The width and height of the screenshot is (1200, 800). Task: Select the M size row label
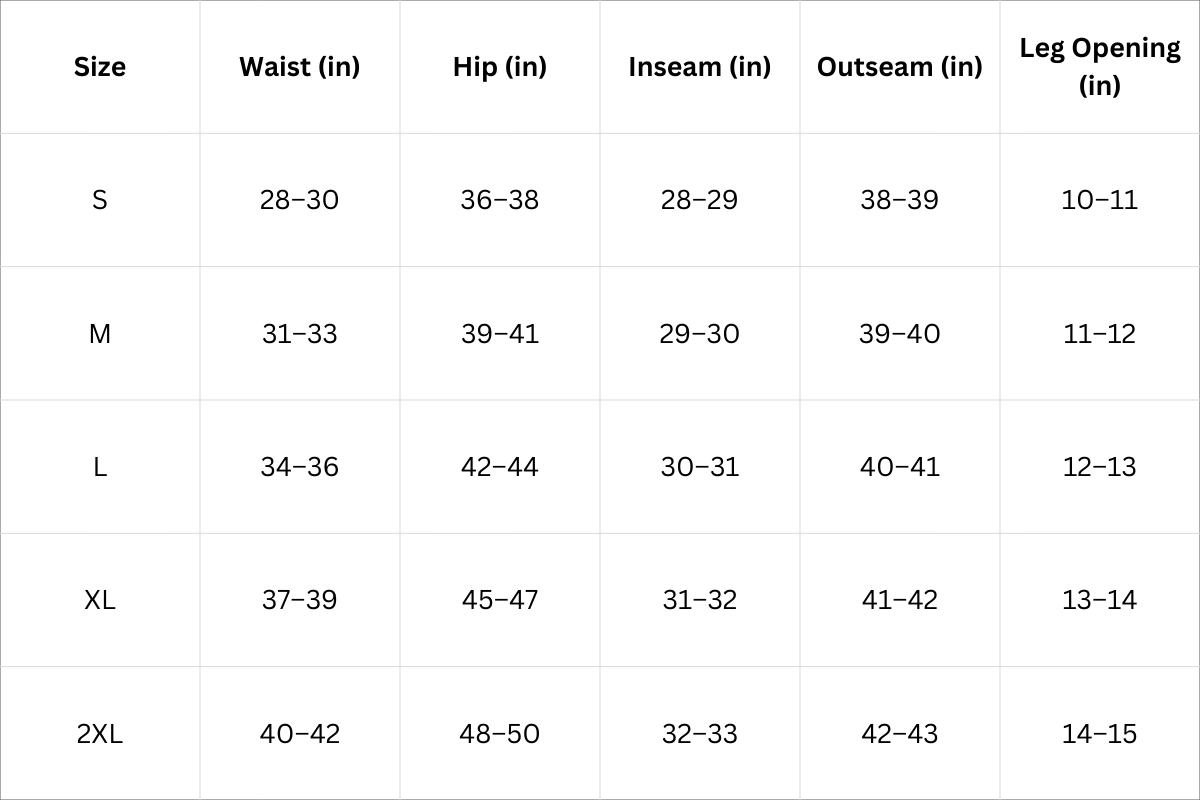coord(100,334)
